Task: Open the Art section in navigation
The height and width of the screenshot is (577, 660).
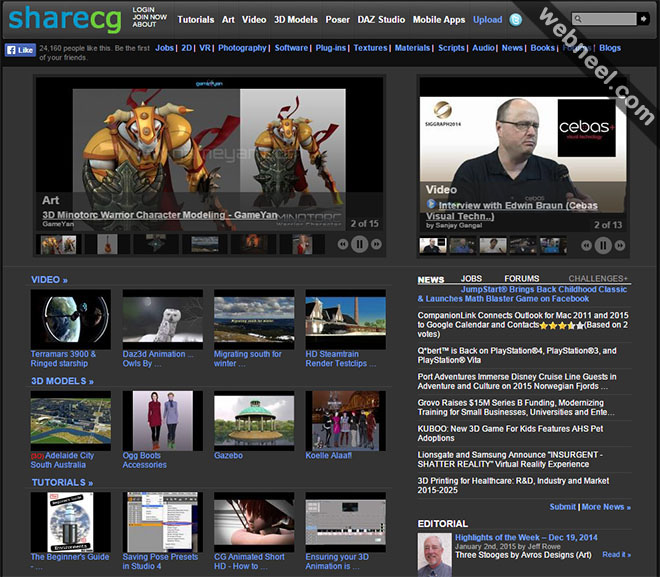Action: [x=228, y=20]
